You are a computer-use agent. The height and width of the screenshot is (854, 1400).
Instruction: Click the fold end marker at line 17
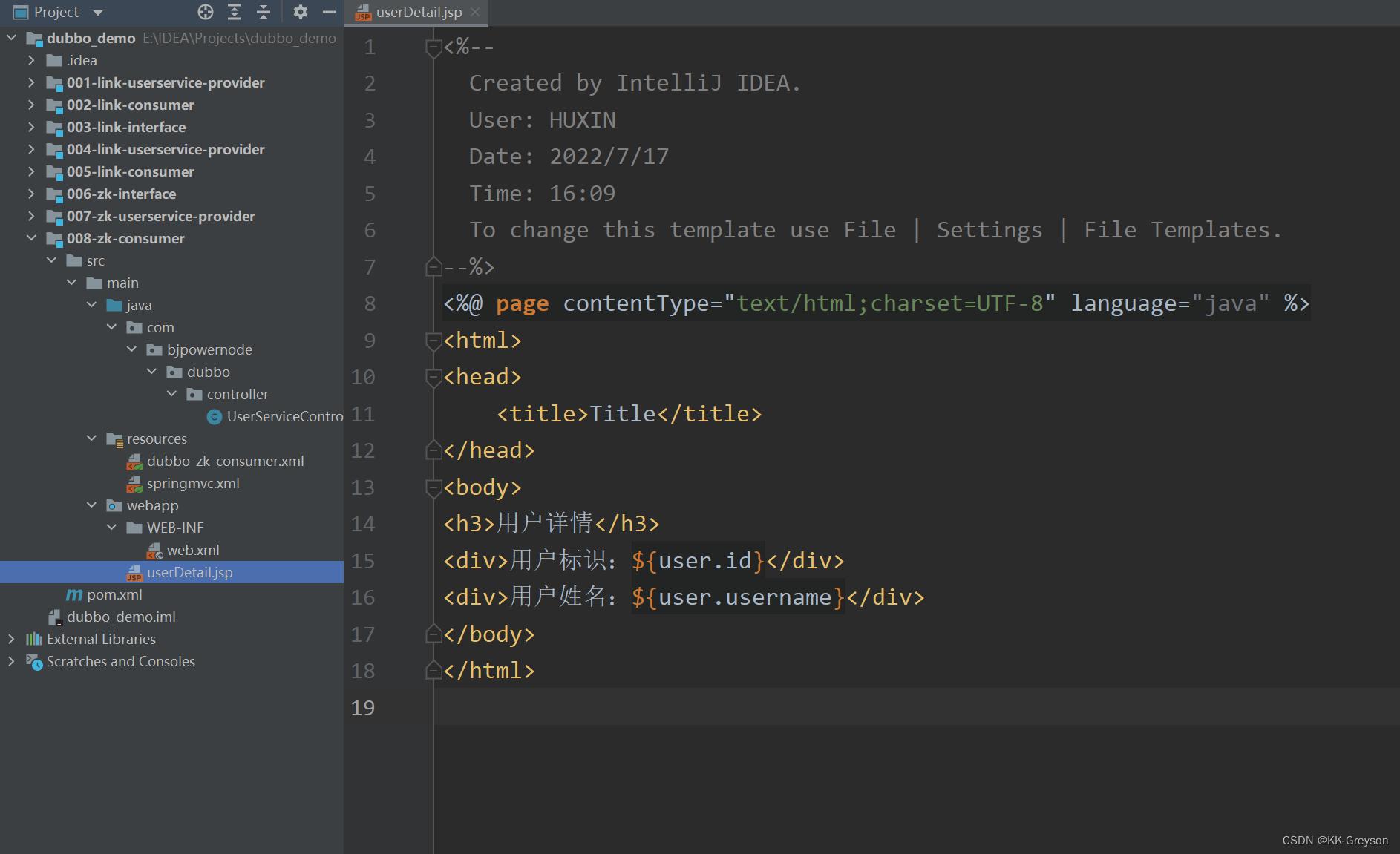click(x=434, y=634)
